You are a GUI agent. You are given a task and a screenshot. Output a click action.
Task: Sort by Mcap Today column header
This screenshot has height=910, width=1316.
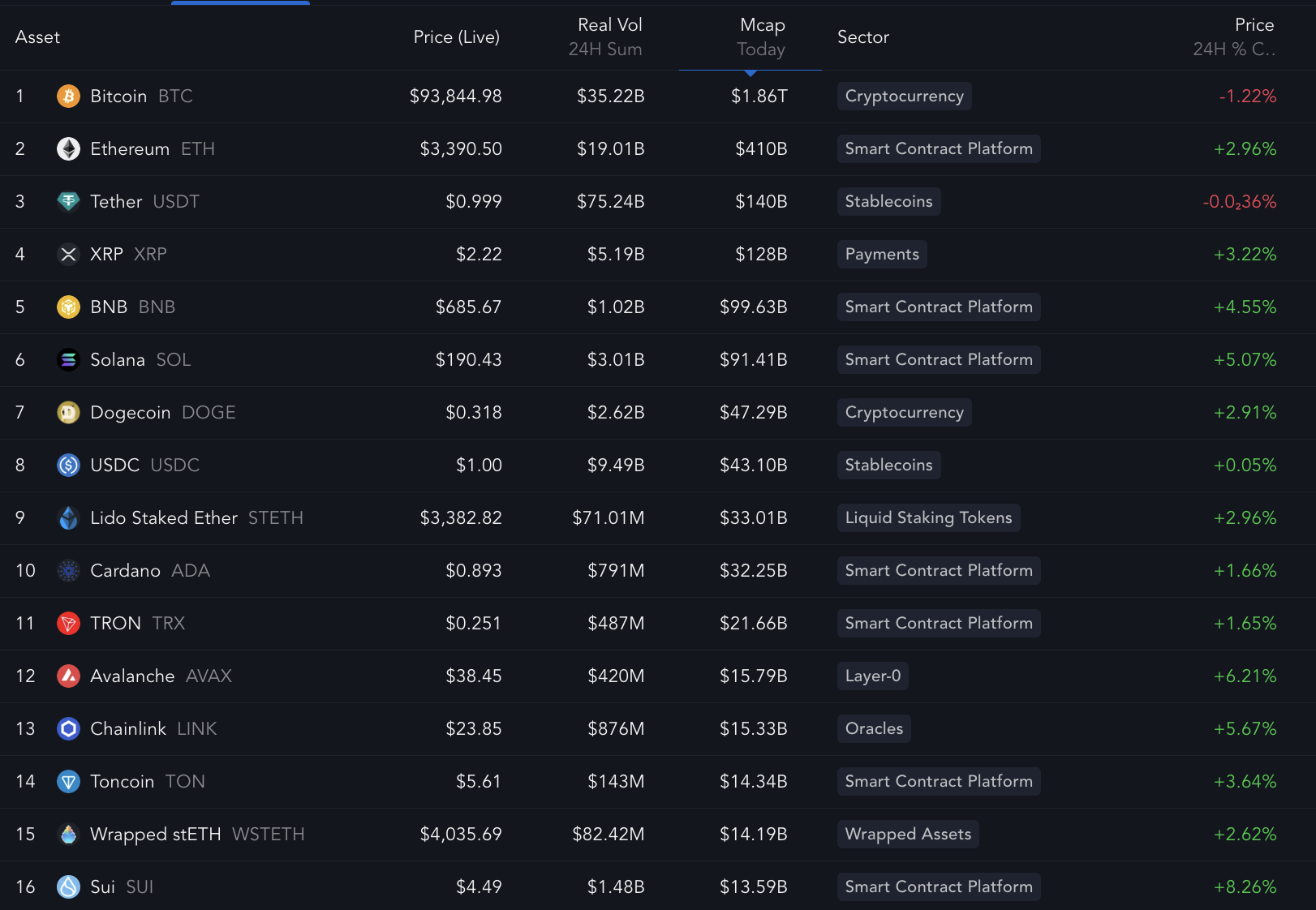(x=761, y=37)
